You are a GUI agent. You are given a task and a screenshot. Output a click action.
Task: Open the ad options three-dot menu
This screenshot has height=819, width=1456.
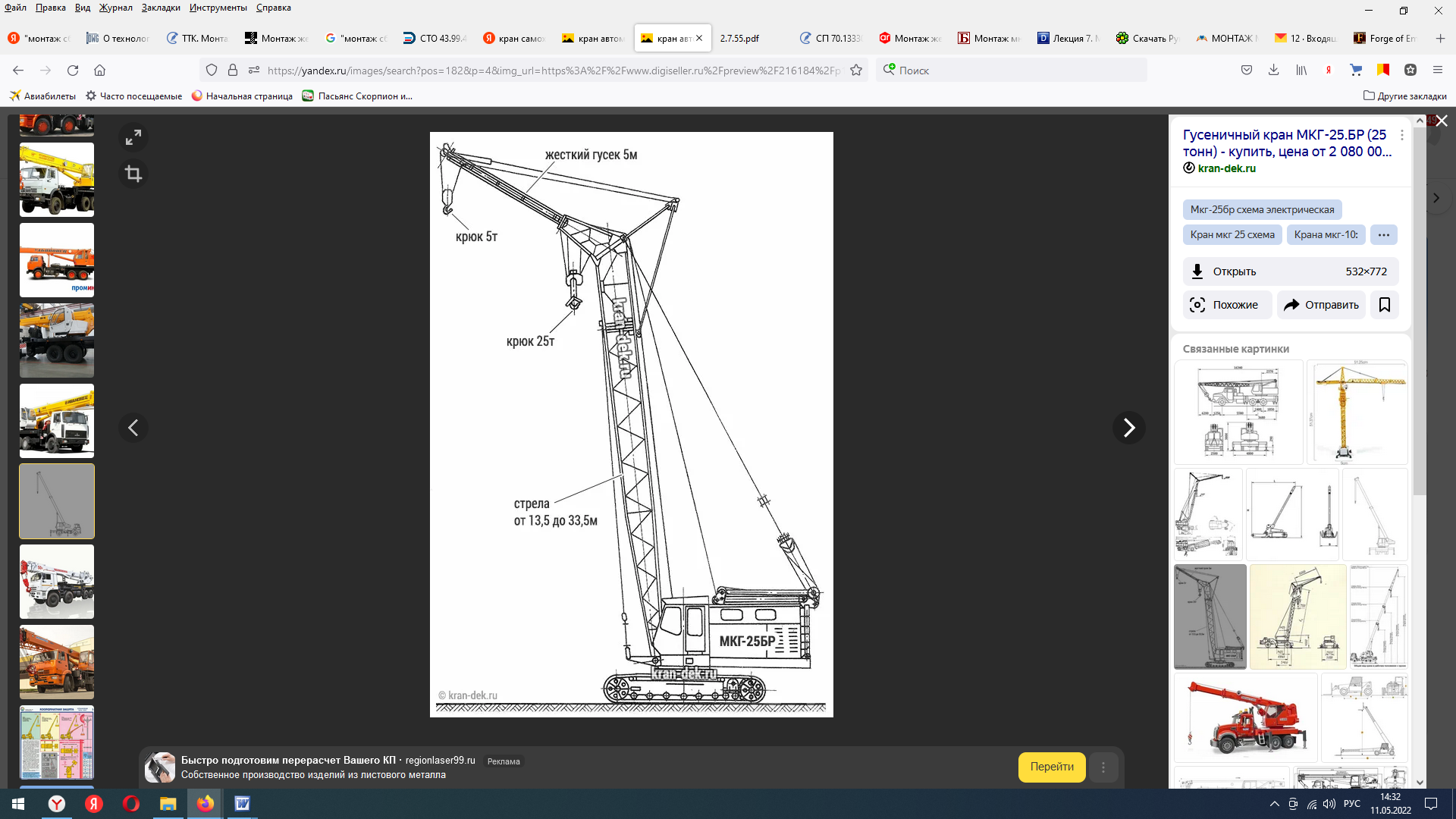coord(1103,767)
